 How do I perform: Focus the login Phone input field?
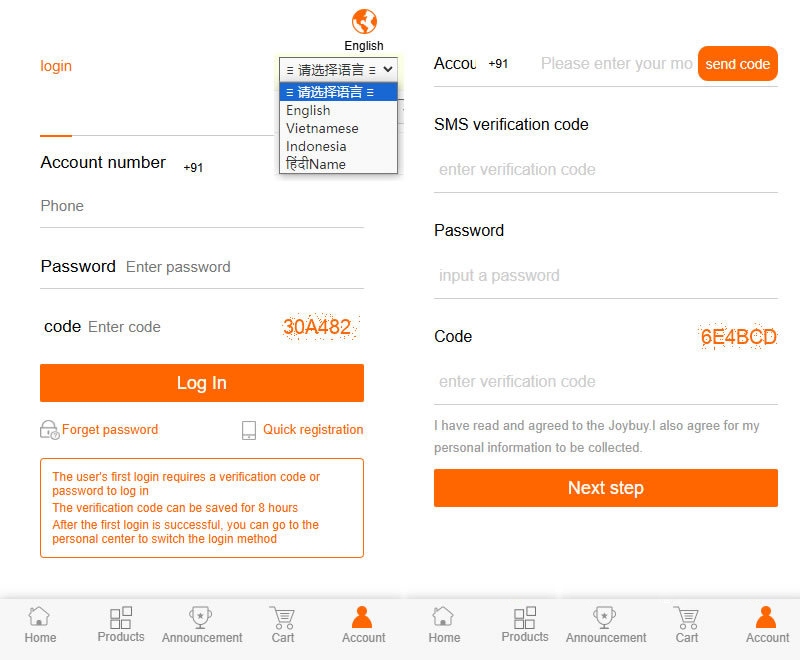pyautogui.click(x=200, y=206)
